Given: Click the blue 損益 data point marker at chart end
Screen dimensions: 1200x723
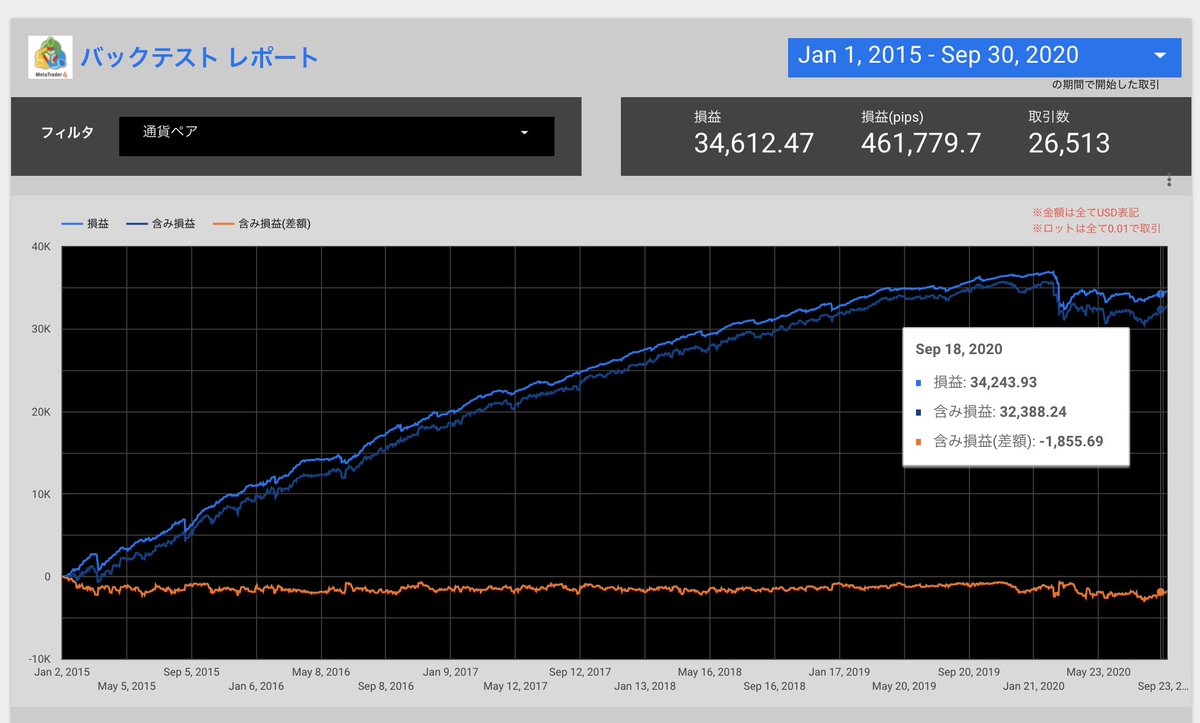Looking at the screenshot, I should 1162,293.
